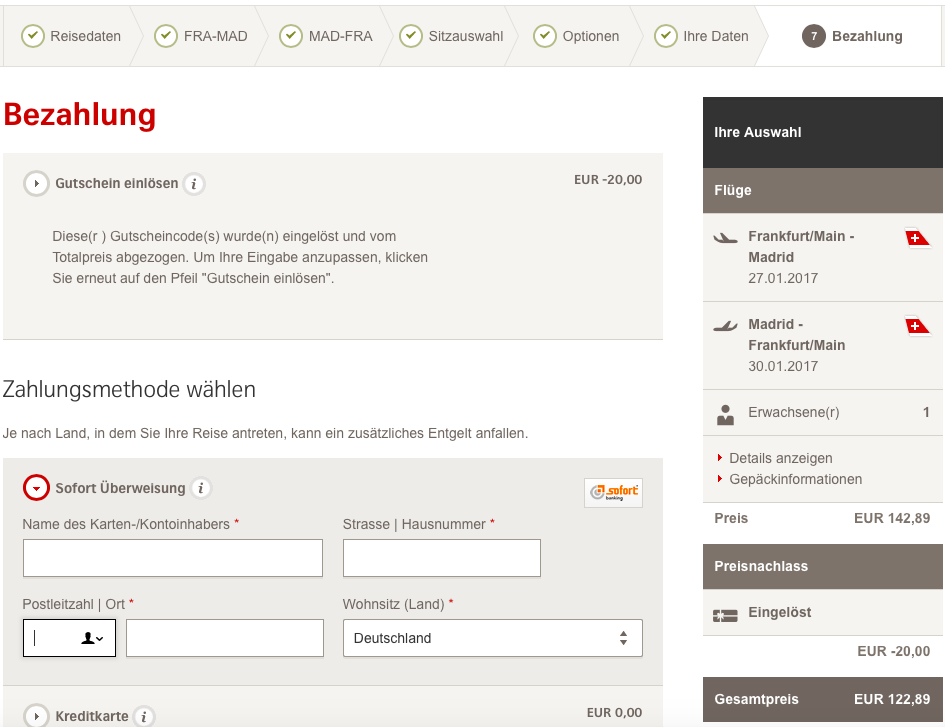Collapse the Sofort Überweisung payment option
The width and height of the screenshot is (945, 727).
pyautogui.click(x=37, y=488)
